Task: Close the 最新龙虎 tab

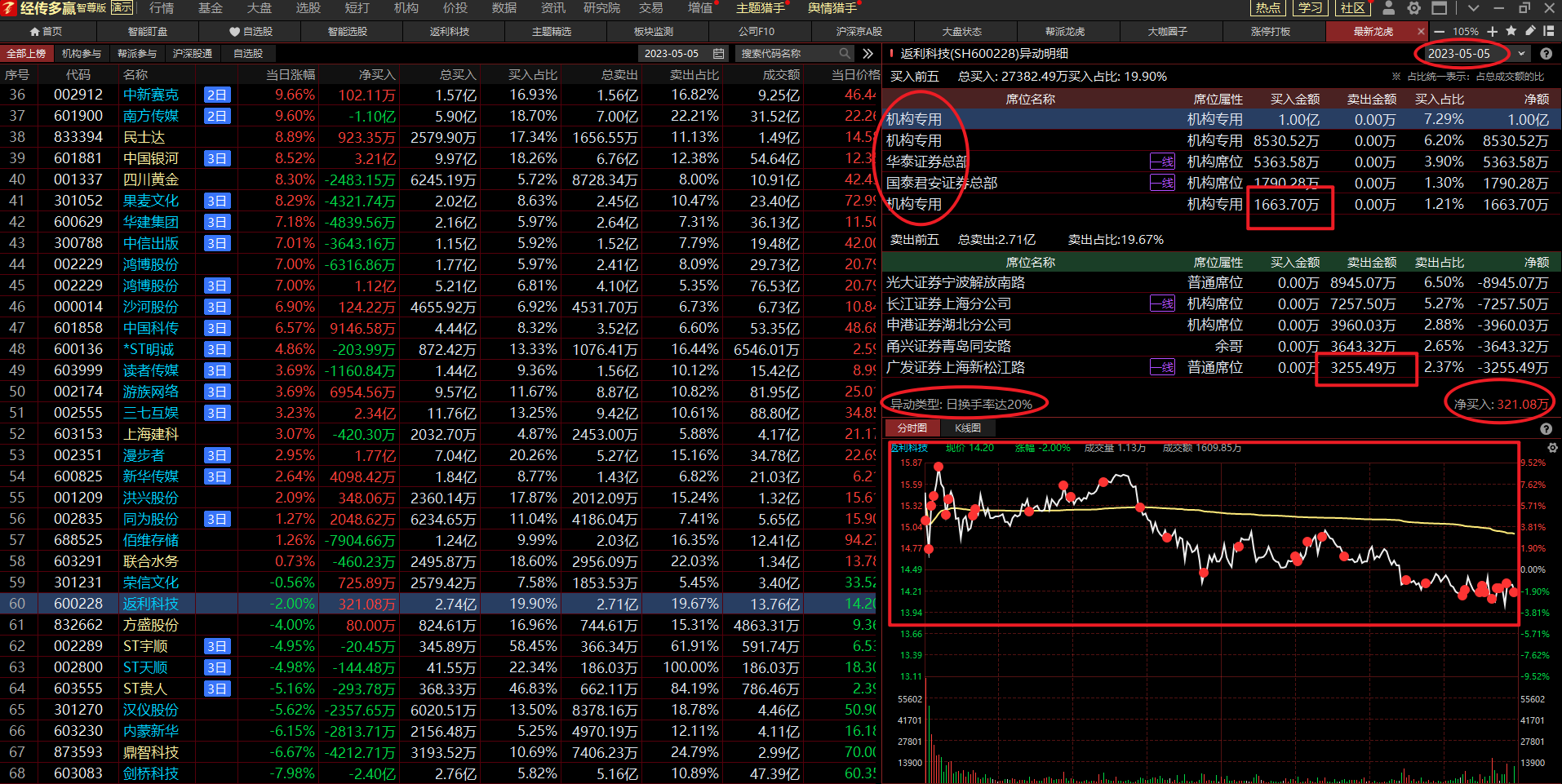Action: click(x=1421, y=31)
